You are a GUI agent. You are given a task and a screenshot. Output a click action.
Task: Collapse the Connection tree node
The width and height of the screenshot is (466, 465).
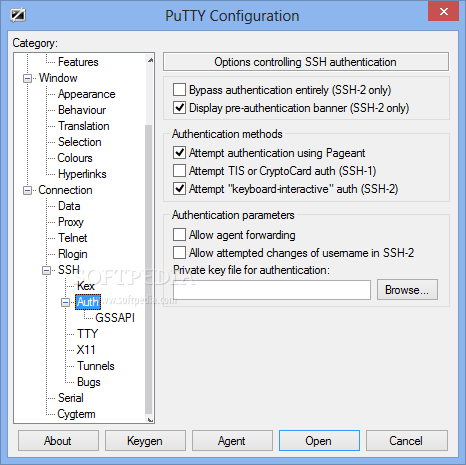click(27, 191)
